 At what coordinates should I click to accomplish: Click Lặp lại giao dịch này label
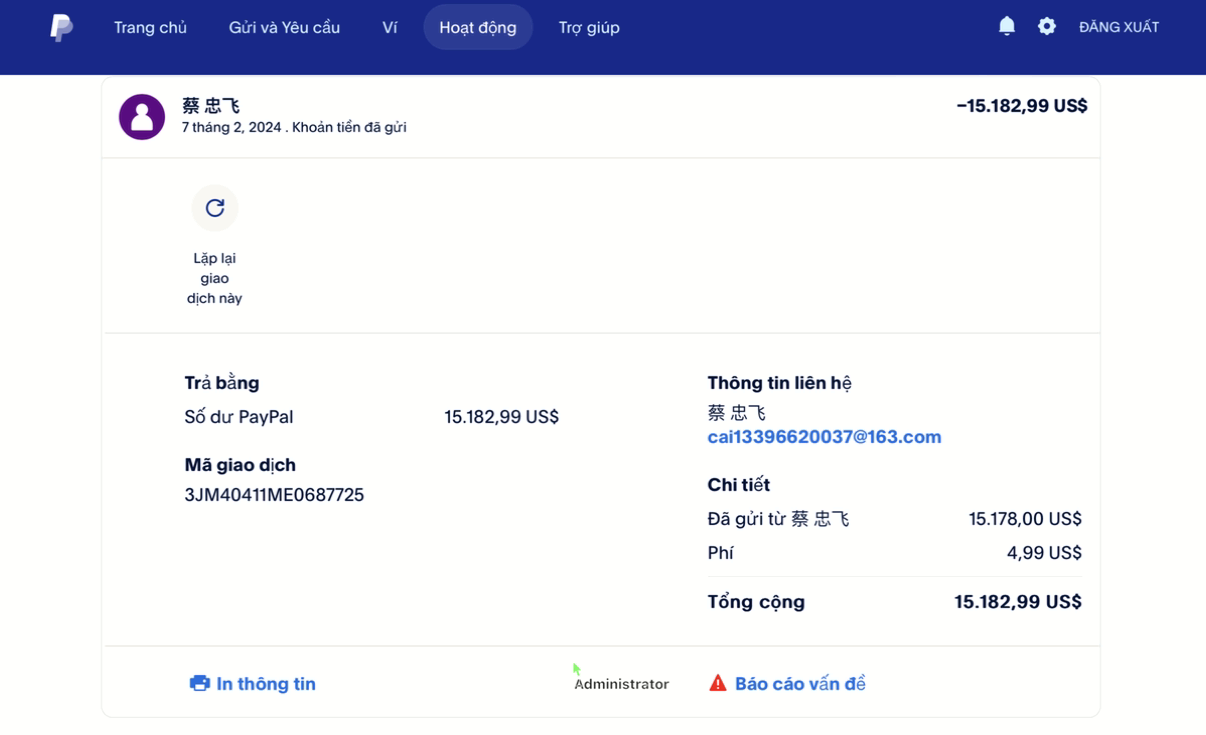(215, 278)
